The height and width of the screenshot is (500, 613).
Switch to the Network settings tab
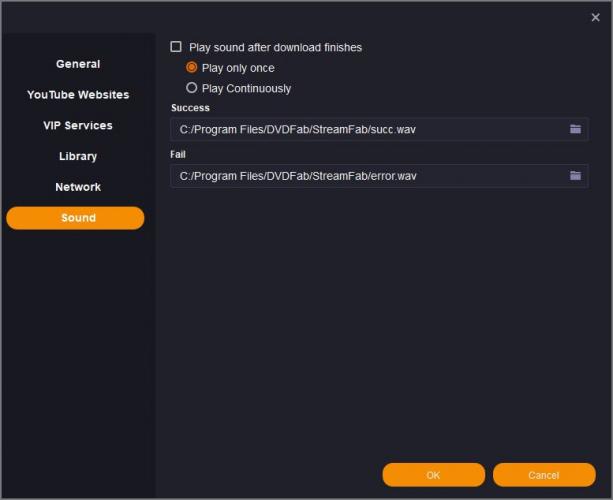click(x=78, y=187)
